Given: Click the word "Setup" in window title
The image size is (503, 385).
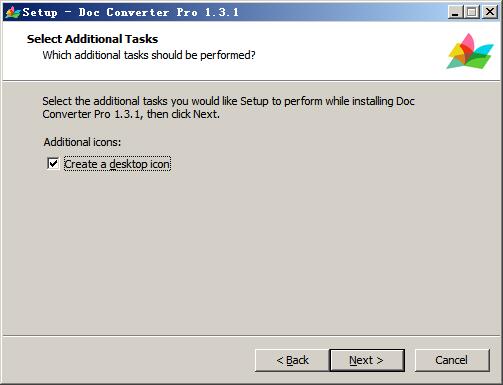Looking at the screenshot, I should 40,13.
